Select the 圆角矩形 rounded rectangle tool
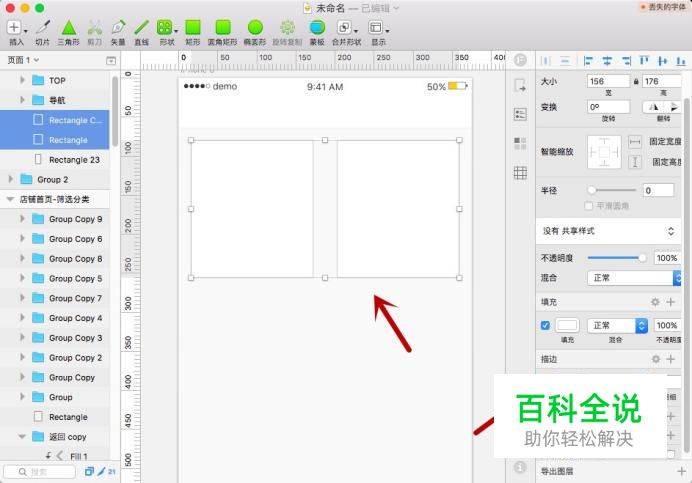The width and height of the screenshot is (692, 483). (x=222, y=33)
